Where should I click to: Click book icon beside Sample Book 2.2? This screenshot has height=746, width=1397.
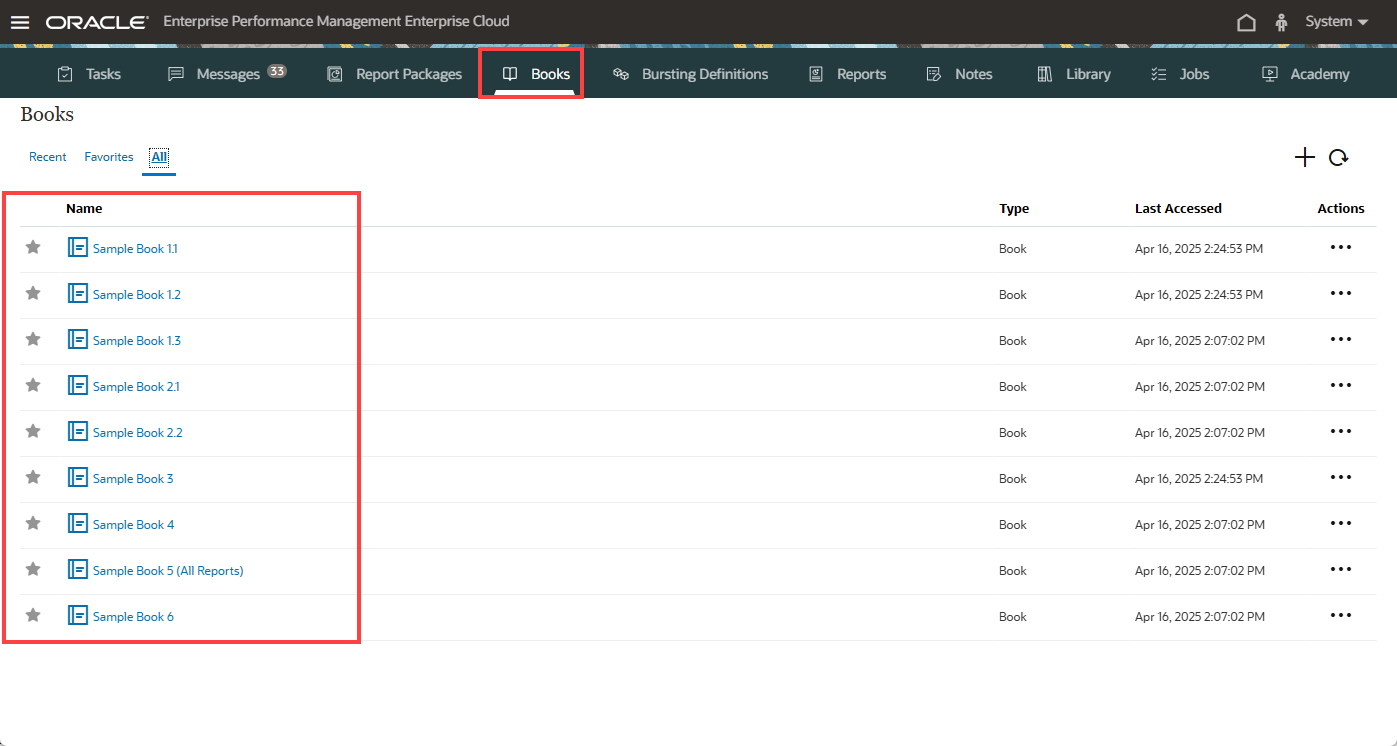[x=78, y=431]
